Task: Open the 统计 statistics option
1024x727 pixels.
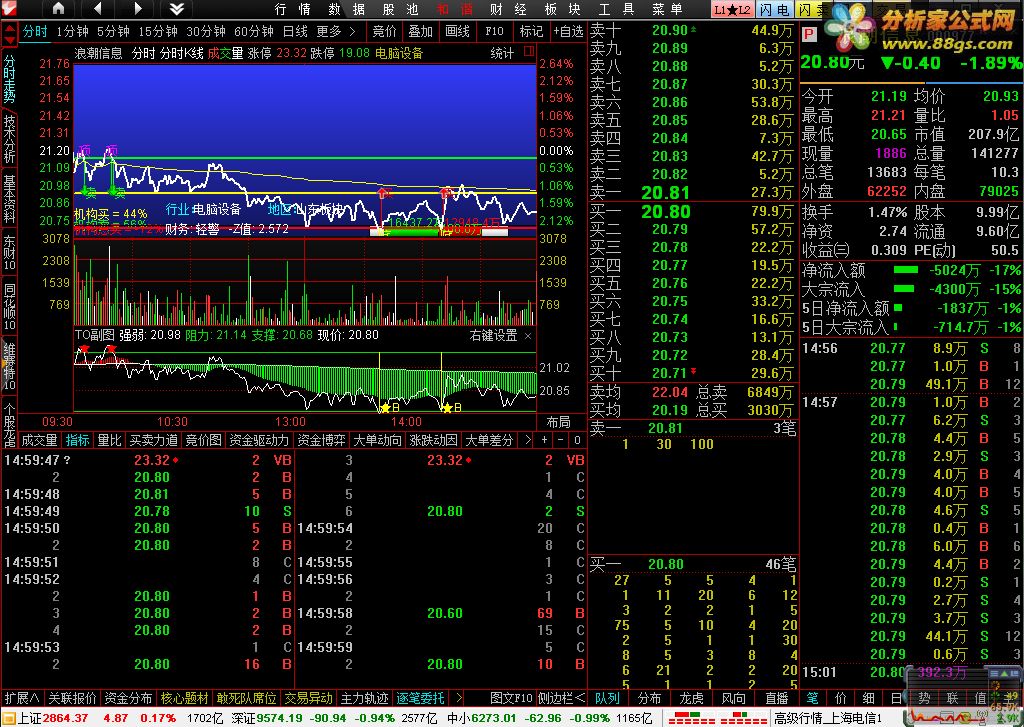Action: pyautogui.click(x=502, y=53)
